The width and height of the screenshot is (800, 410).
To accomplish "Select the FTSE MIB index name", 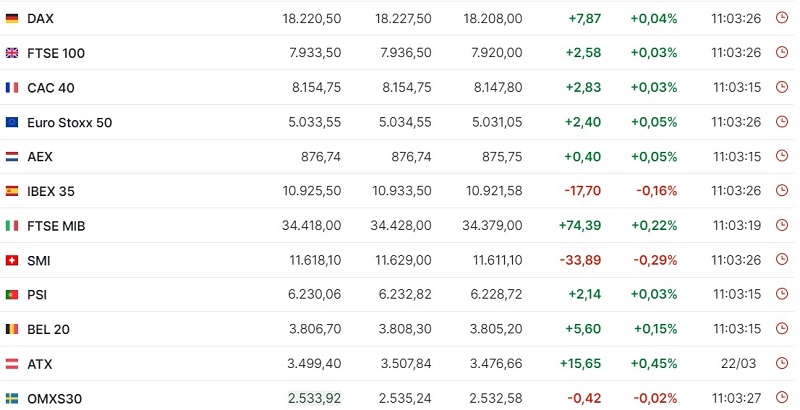I will [x=56, y=226].
